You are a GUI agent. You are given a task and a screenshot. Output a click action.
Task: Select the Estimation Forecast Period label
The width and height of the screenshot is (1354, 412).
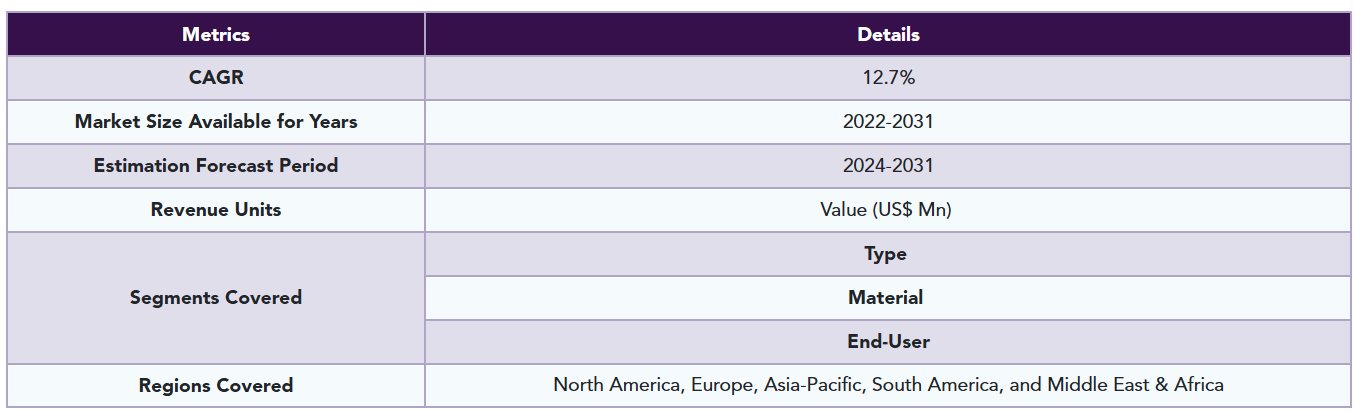216,166
